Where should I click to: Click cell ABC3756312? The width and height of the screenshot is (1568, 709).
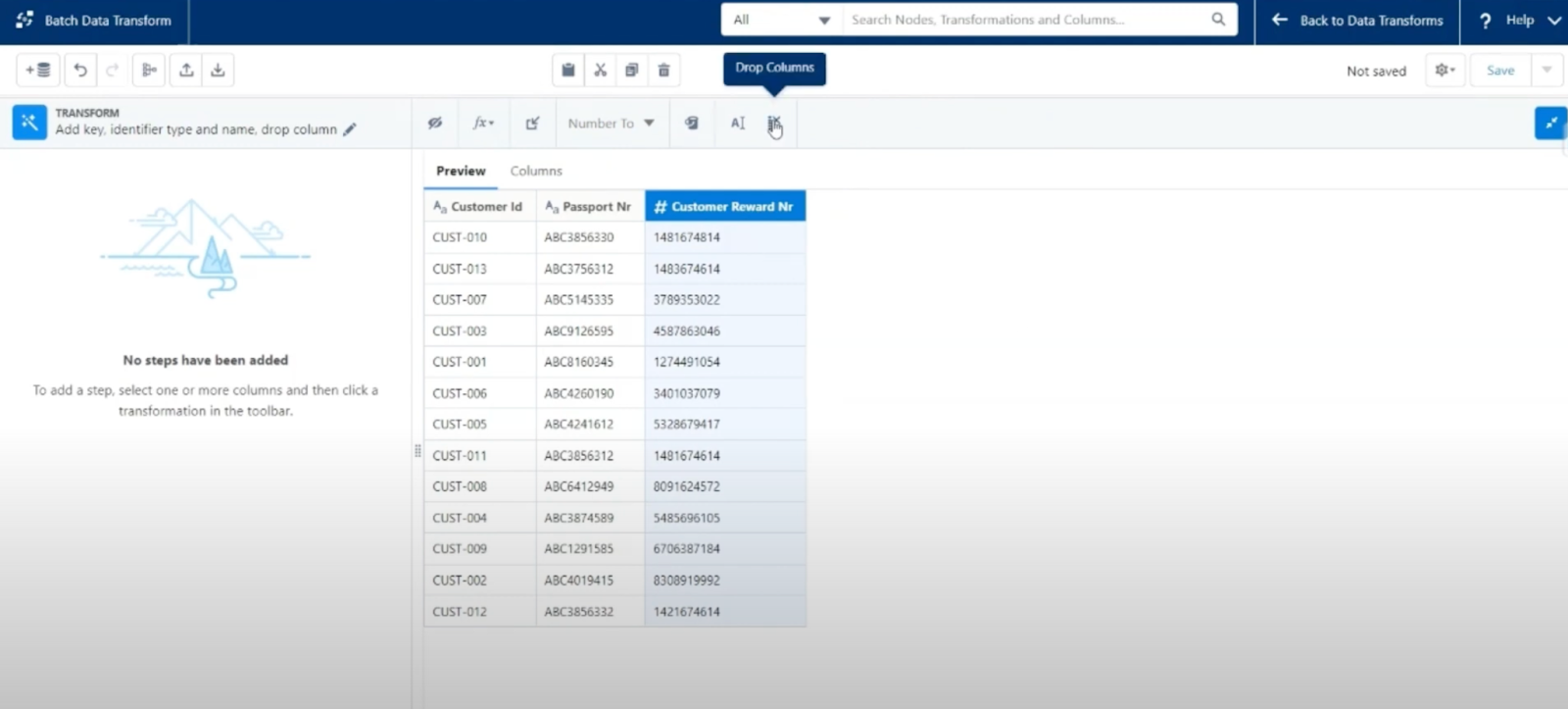(x=590, y=269)
